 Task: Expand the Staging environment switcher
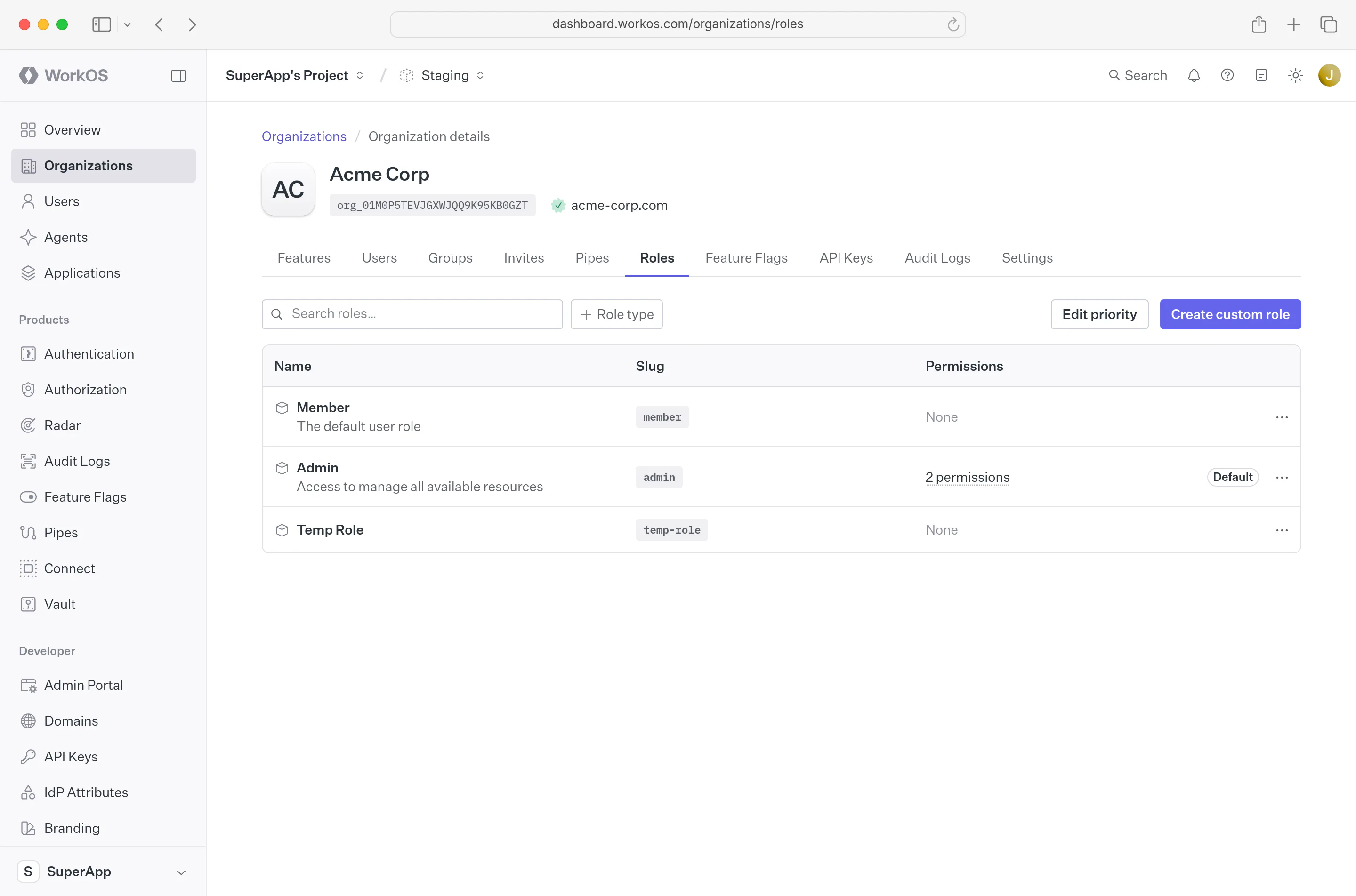coord(443,75)
